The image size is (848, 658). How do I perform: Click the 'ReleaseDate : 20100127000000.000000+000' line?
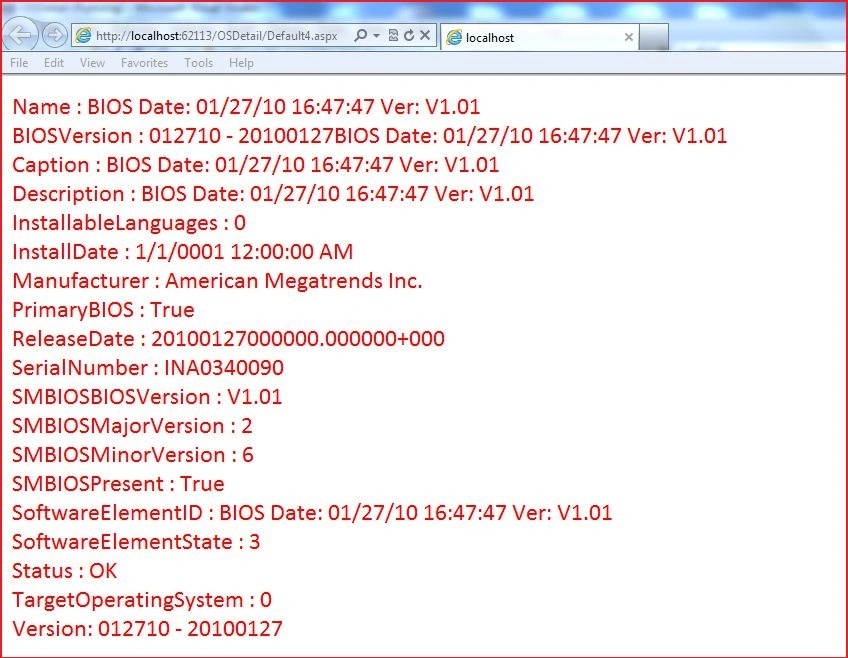228,338
